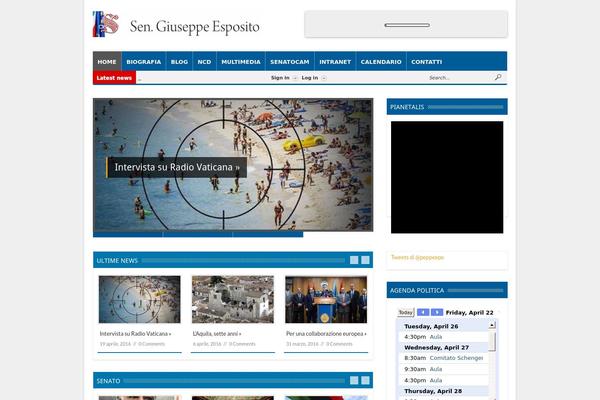Open Wednesday 4:30pm Aula event
This screenshot has height=400, width=600.
pyautogui.click(x=444, y=380)
